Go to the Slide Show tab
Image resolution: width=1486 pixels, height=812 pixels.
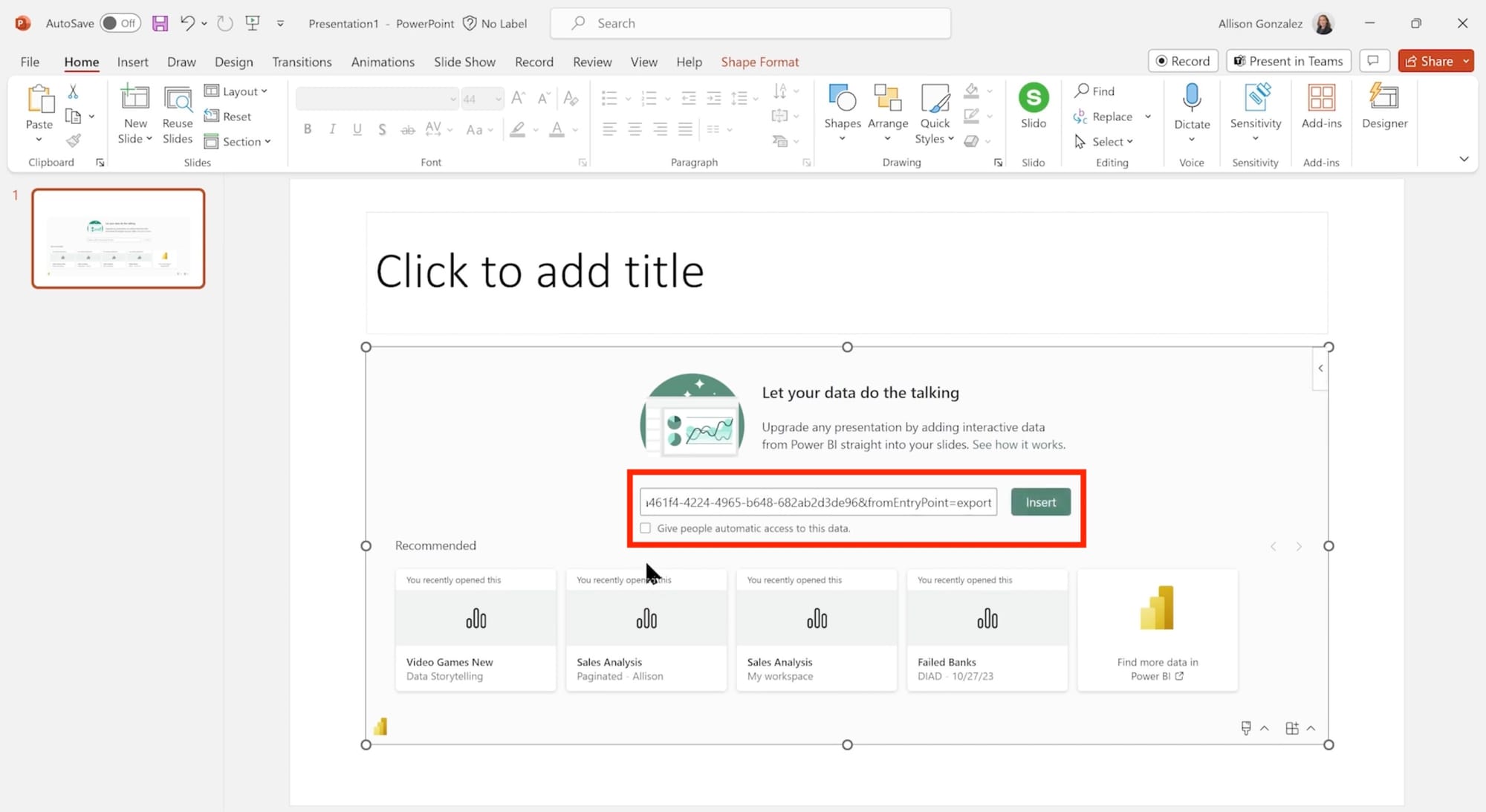[464, 62]
